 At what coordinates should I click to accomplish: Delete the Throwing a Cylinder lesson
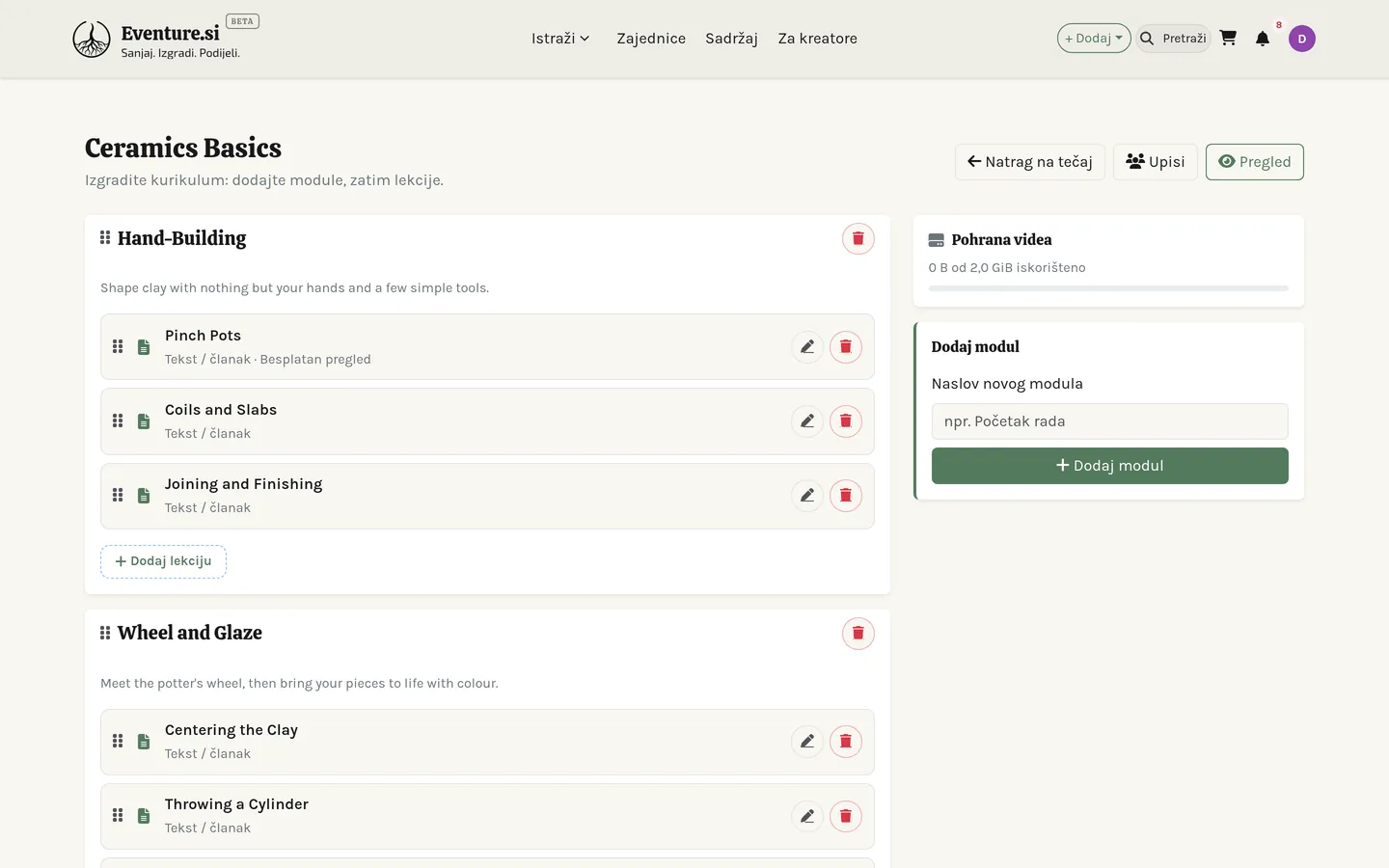click(x=845, y=816)
